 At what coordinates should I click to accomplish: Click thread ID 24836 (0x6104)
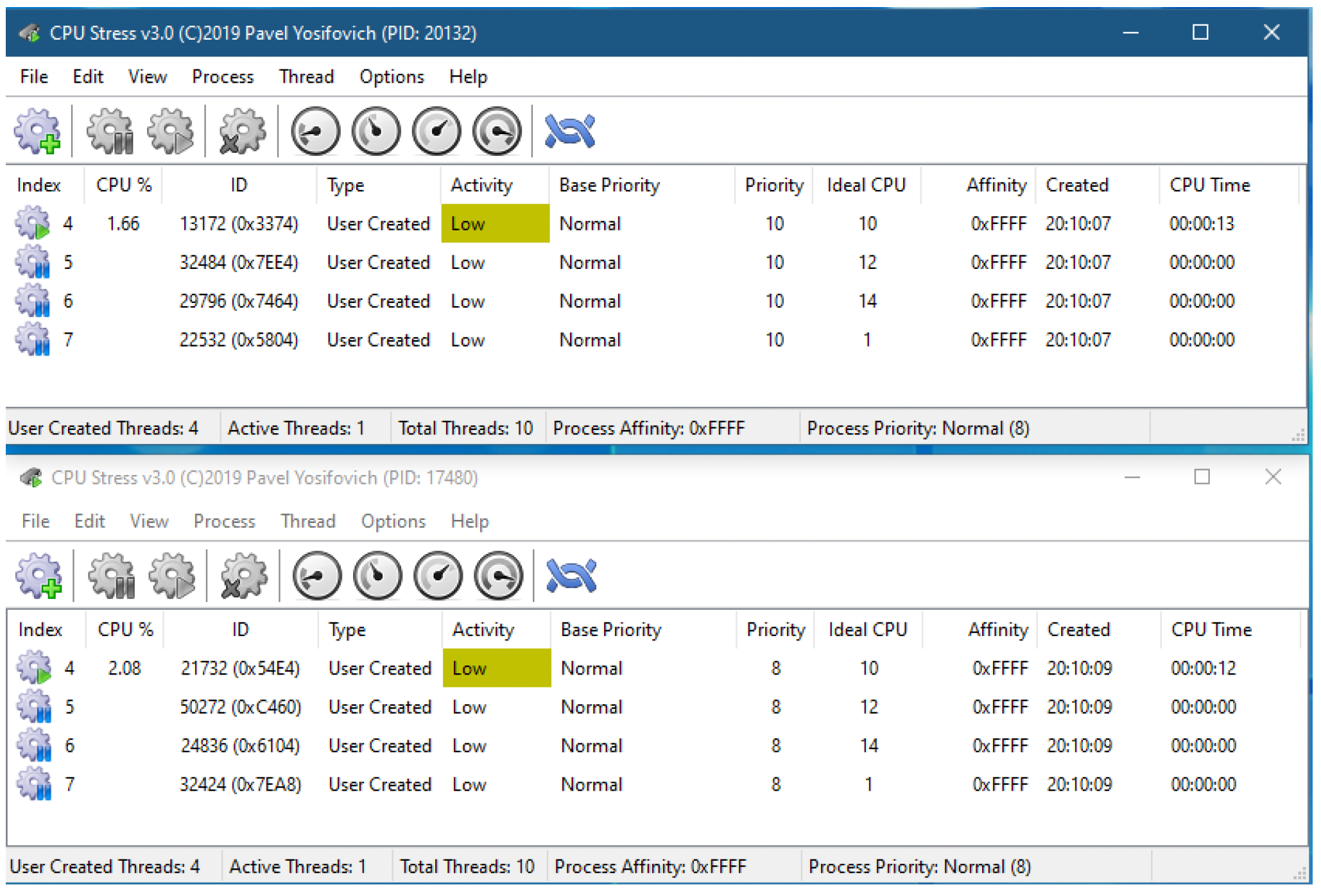[x=240, y=746]
